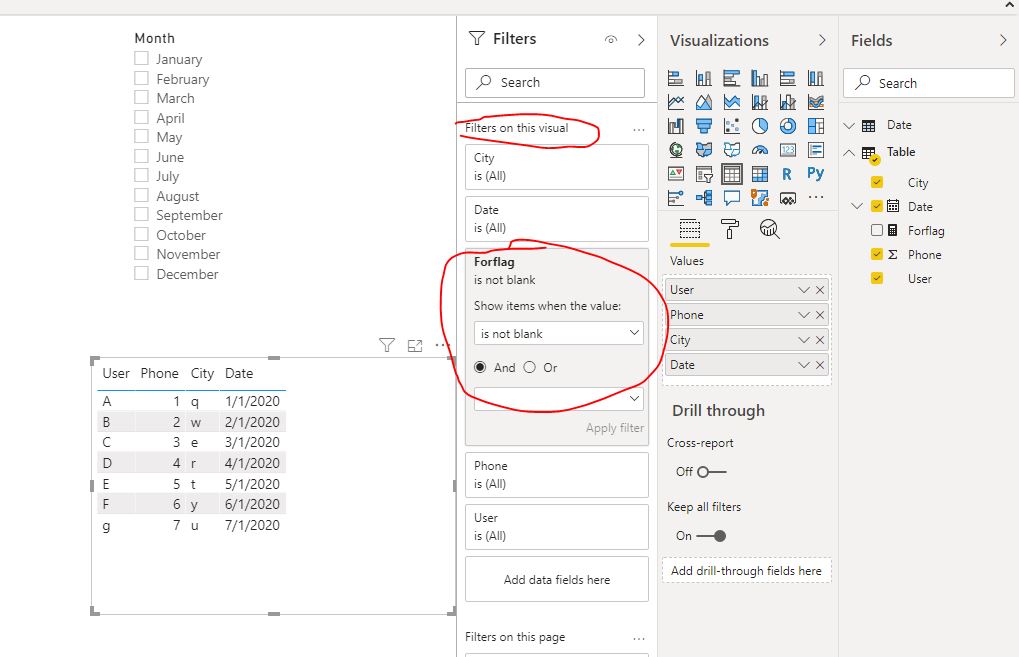
Task: Expand the Date hierarchy field chevron
Action: (857, 206)
